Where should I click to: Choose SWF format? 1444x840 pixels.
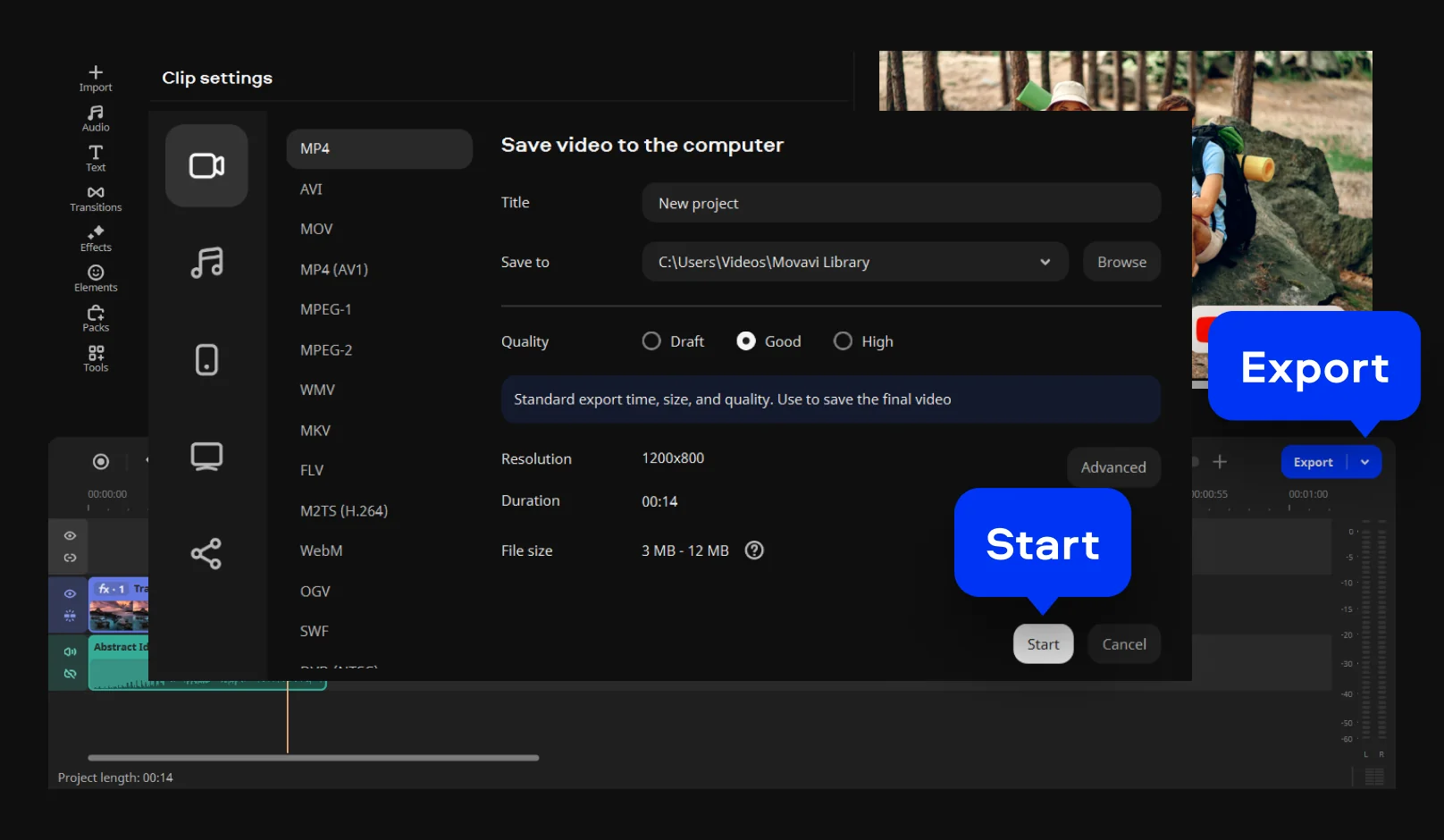[314, 631]
